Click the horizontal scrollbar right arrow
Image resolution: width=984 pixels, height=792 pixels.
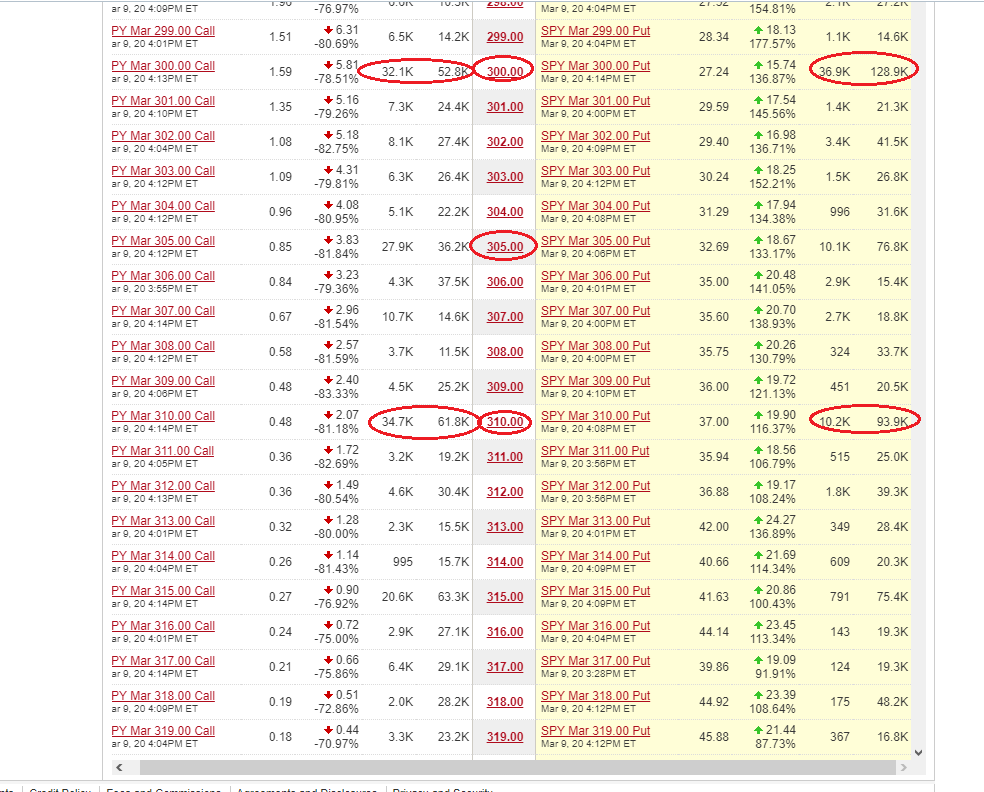[x=904, y=768]
